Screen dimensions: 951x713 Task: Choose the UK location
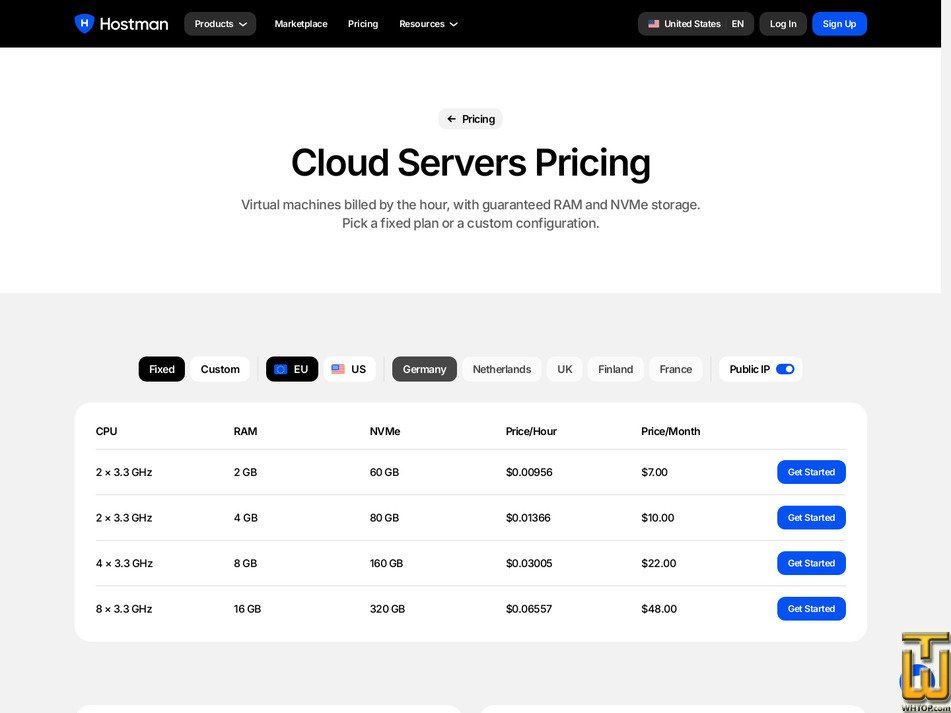click(x=565, y=369)
